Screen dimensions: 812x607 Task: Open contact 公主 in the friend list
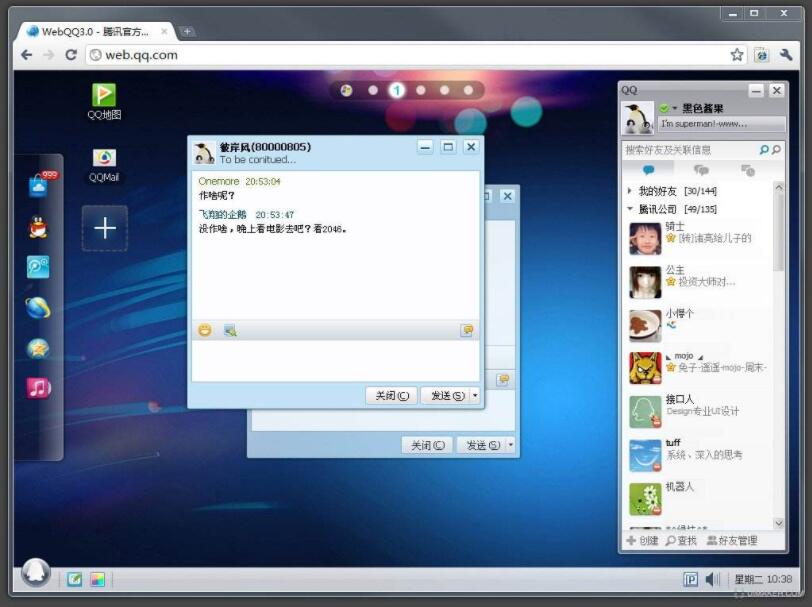[x=699, y=282]
